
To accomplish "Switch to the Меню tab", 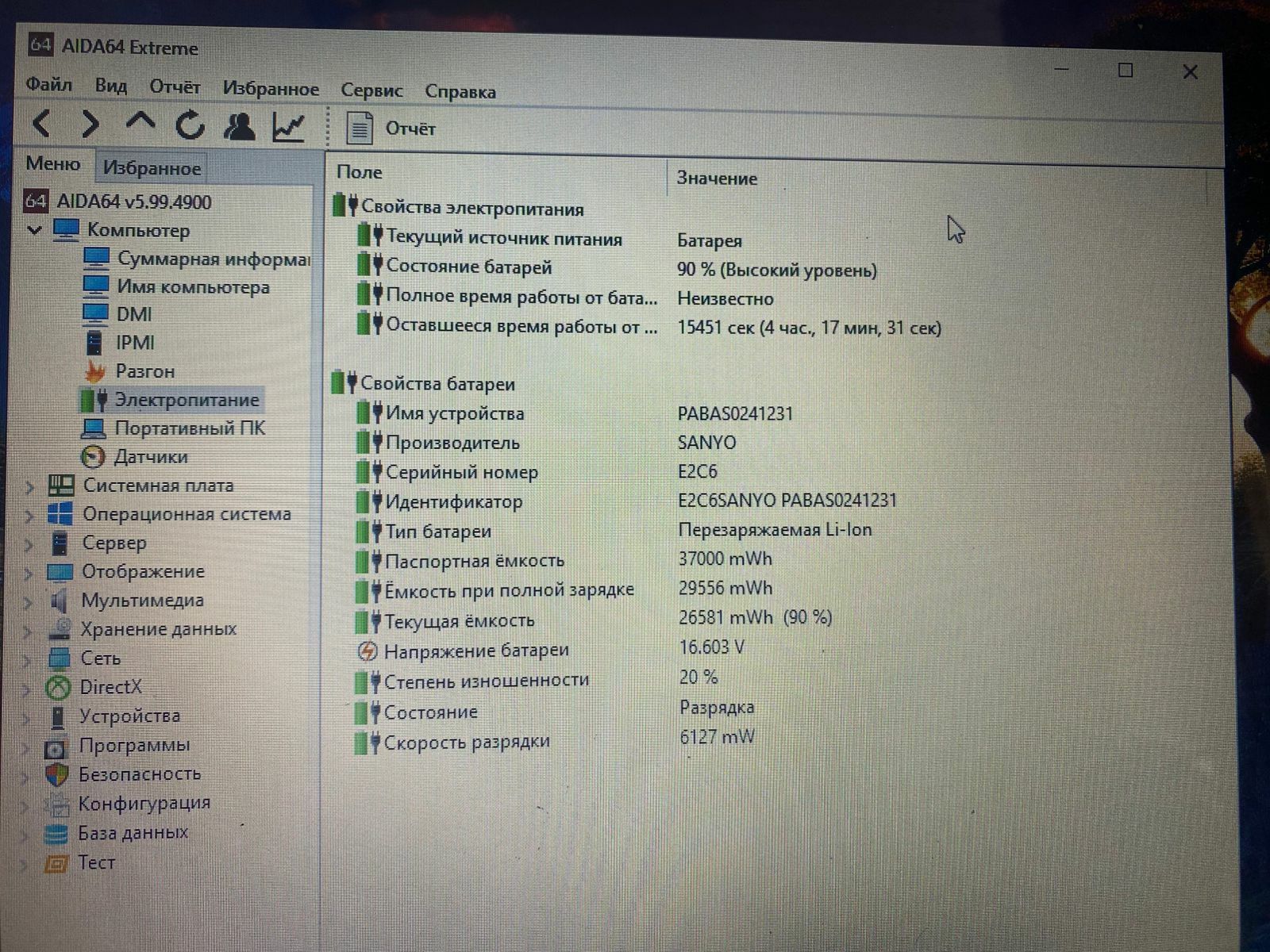I will pos(53,163).
